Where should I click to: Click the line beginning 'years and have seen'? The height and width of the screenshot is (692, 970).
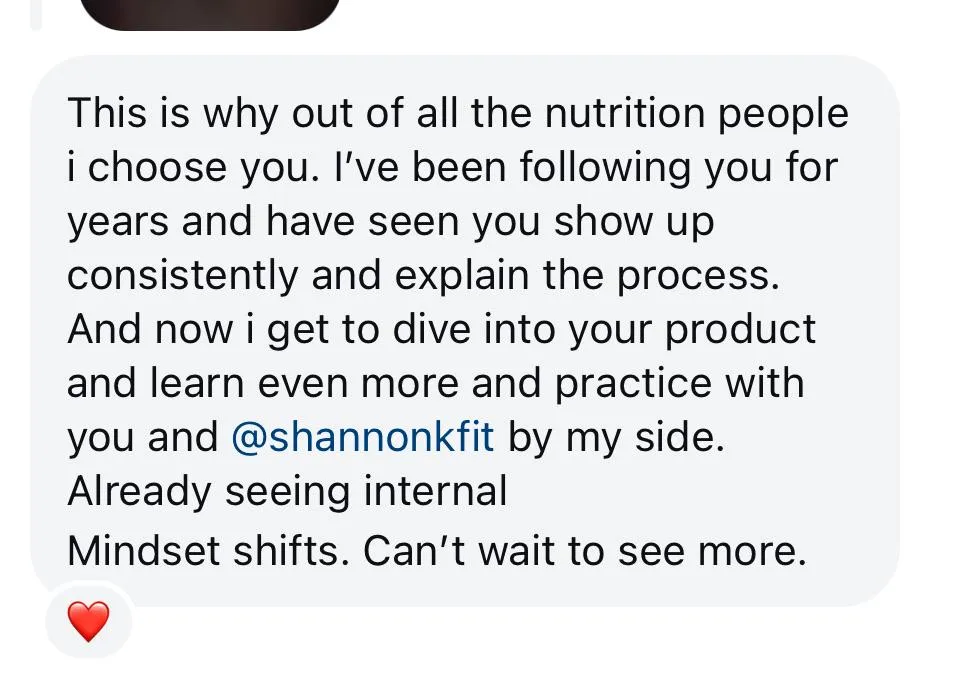[x=390, y=223]
